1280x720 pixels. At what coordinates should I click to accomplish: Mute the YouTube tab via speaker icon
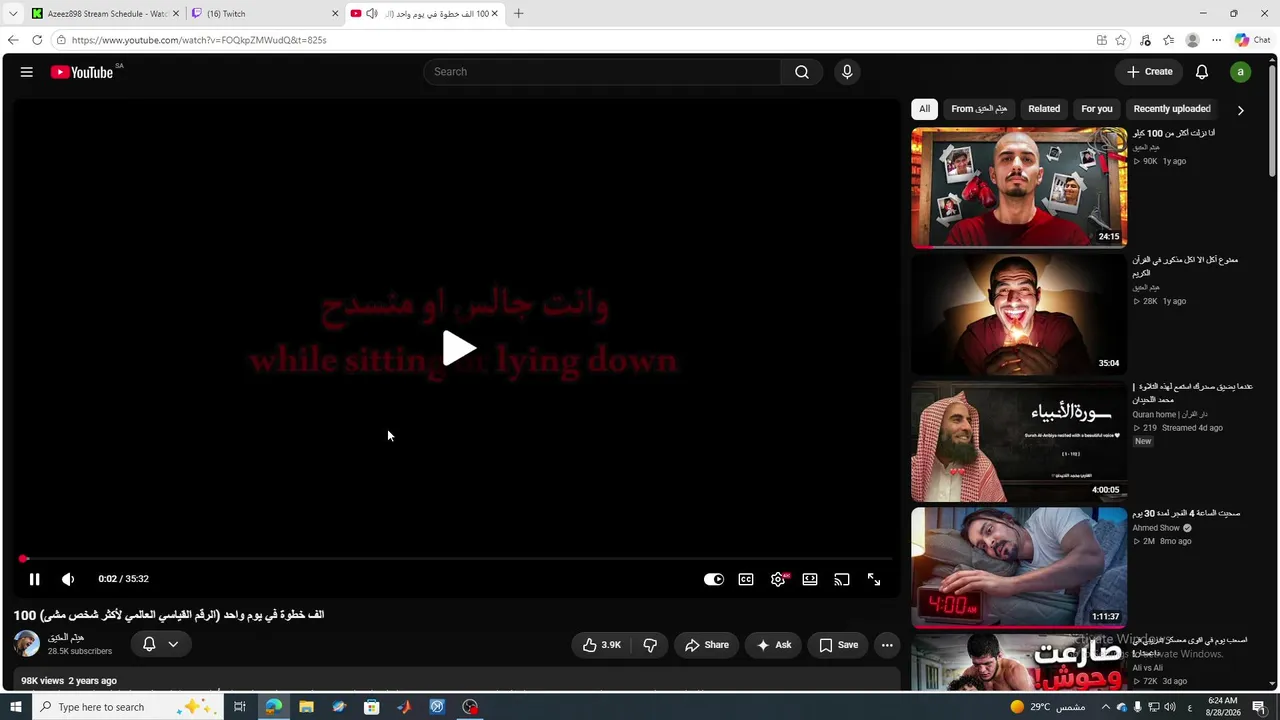372,14
